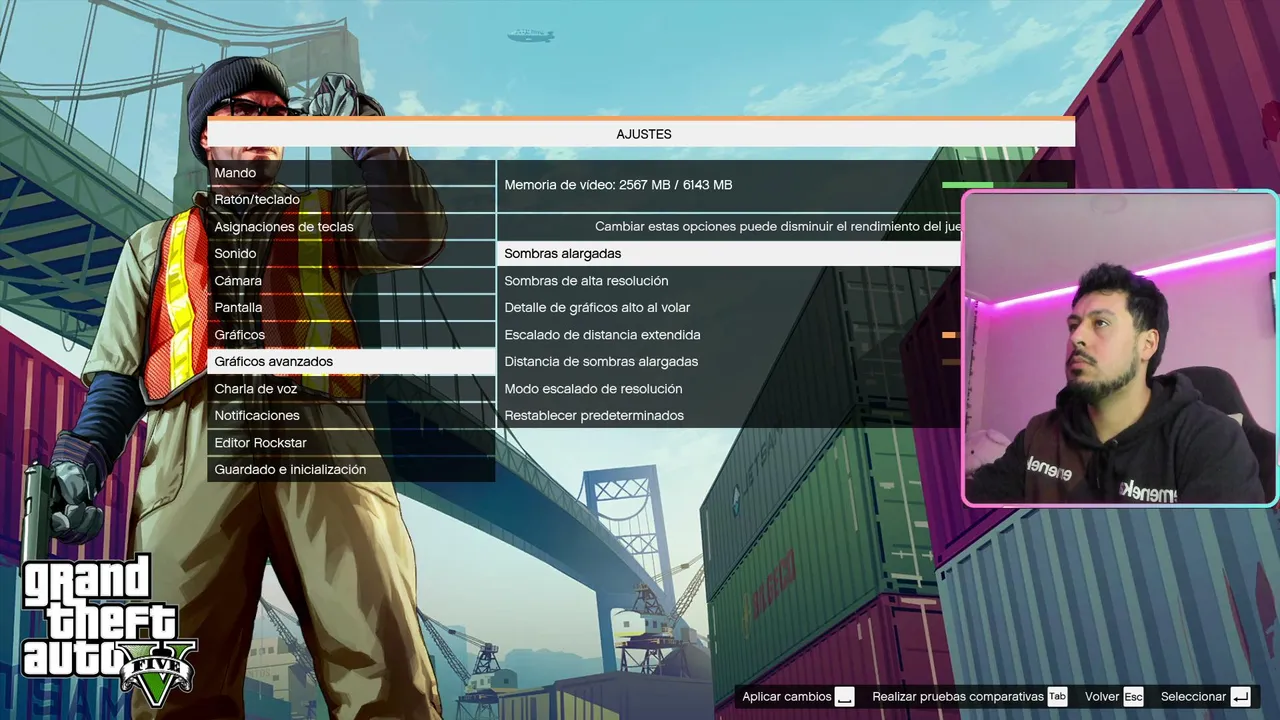Open the Pantalla settings
The height and width of the screenshot is (720, 1280).
click(x=351, y=308)
